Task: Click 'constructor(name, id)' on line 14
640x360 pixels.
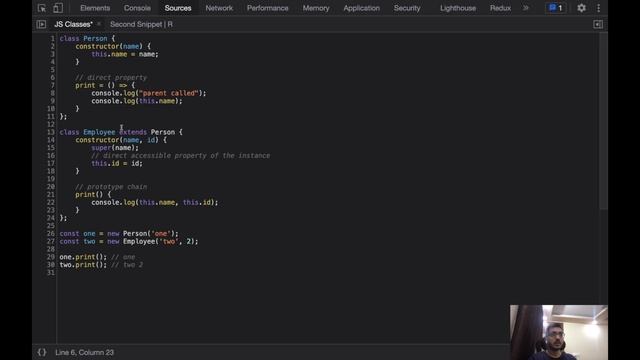Action: [x=117, y=140]
